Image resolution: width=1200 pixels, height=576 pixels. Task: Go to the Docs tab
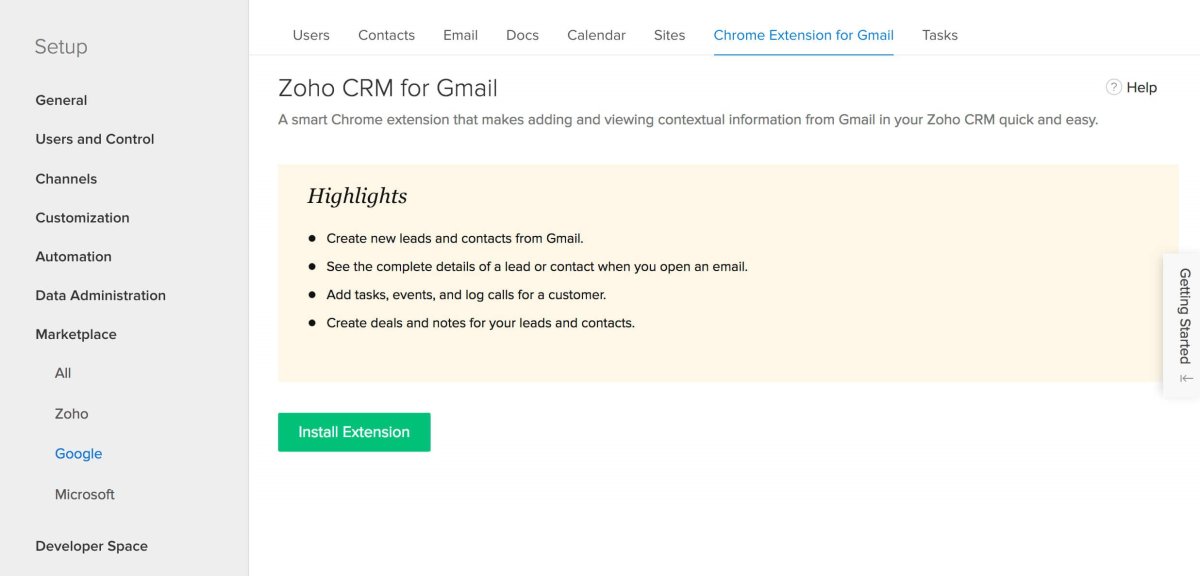coord(522,35)
